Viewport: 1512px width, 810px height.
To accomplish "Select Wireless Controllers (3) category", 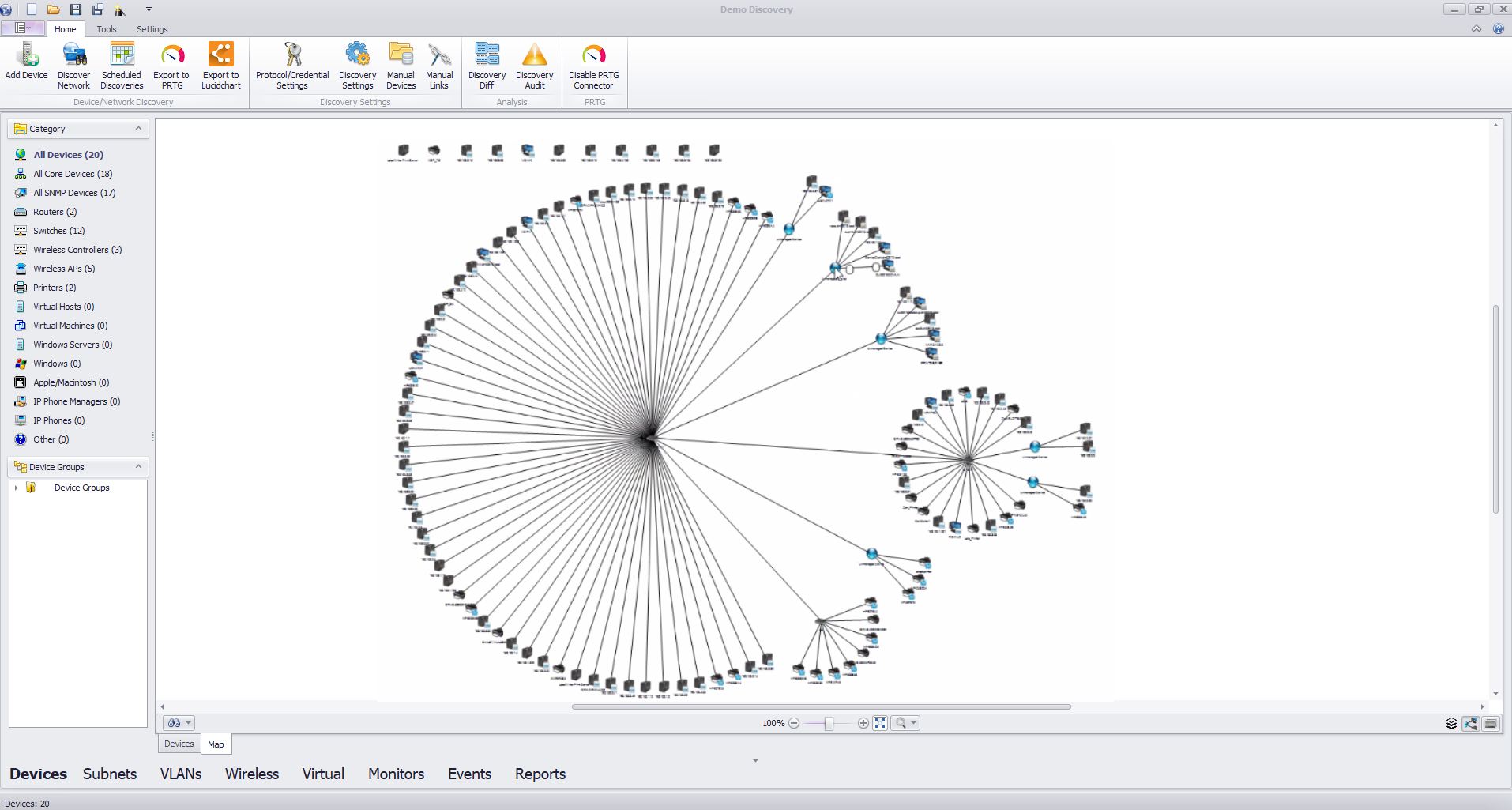I will (77, 250).
